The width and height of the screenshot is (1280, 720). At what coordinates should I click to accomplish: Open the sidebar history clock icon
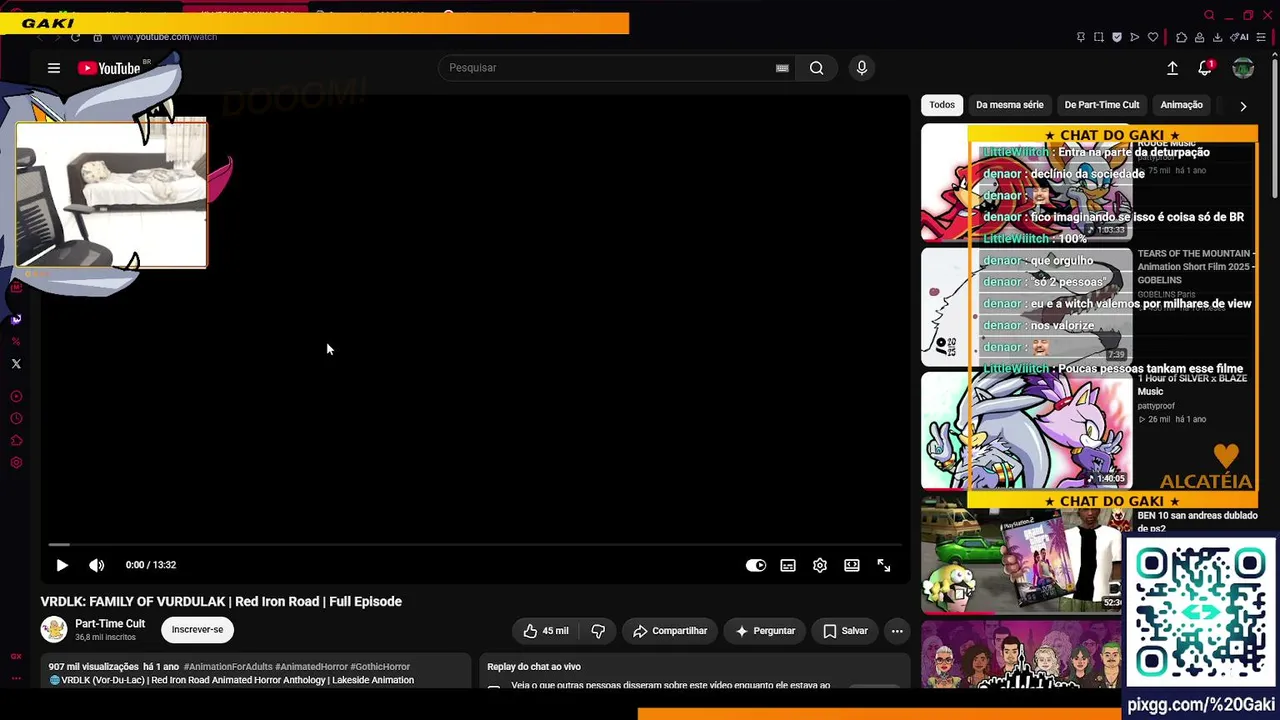point(16,419)
